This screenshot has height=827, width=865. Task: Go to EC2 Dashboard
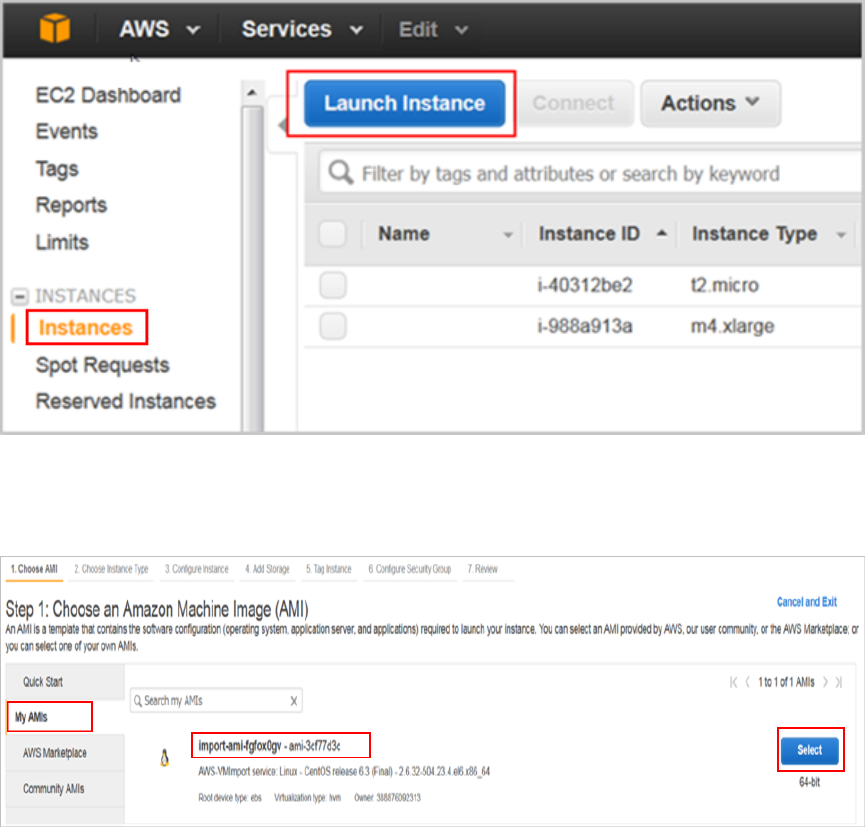pos(108,95)
